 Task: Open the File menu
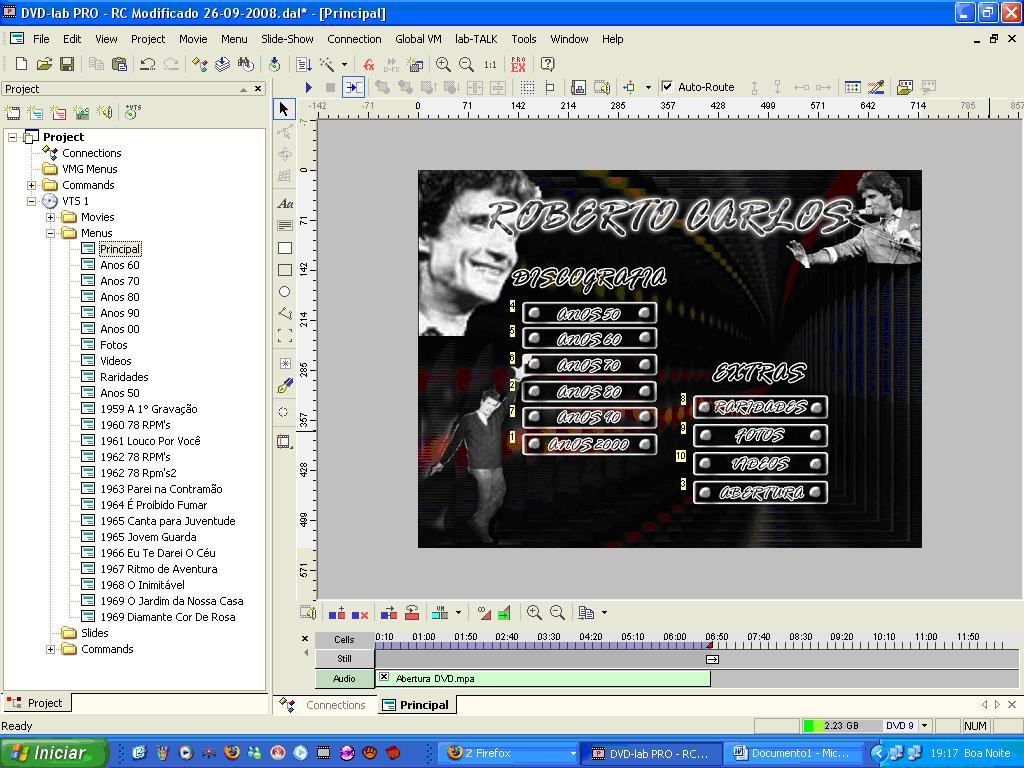coord(41,39)
